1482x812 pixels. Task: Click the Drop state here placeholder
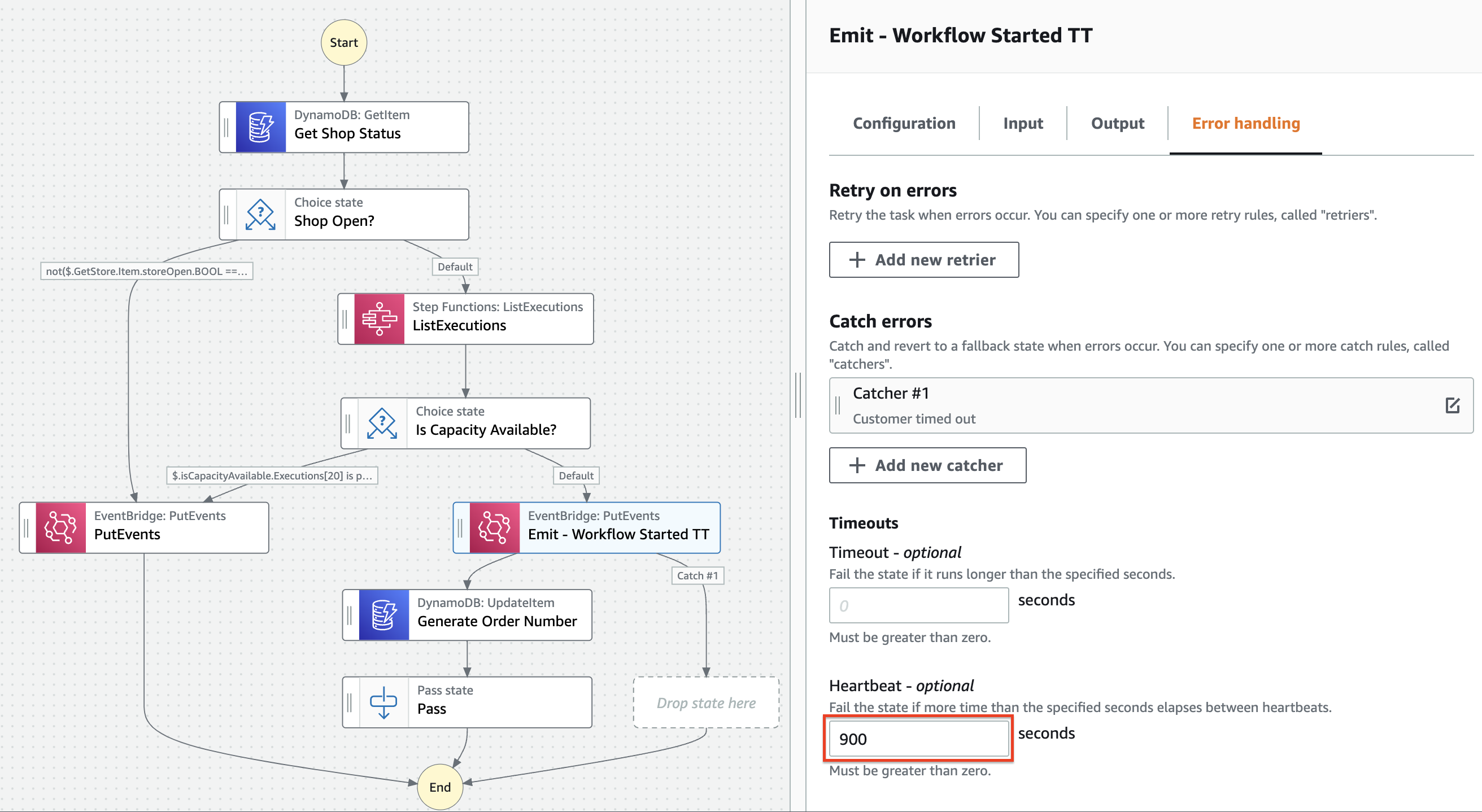[x=706, y=703]
